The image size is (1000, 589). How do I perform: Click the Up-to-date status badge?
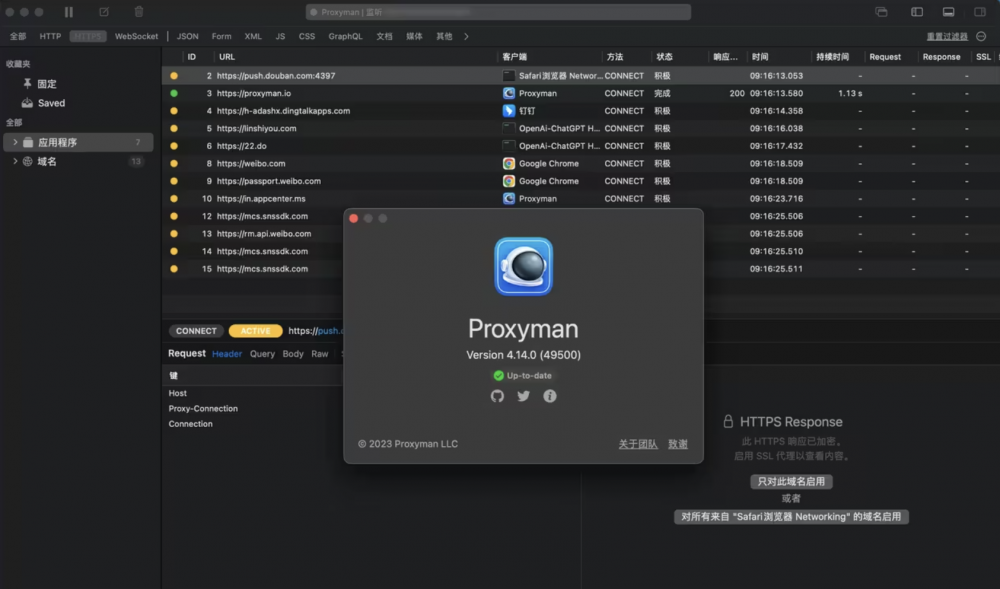pos(523,375)
